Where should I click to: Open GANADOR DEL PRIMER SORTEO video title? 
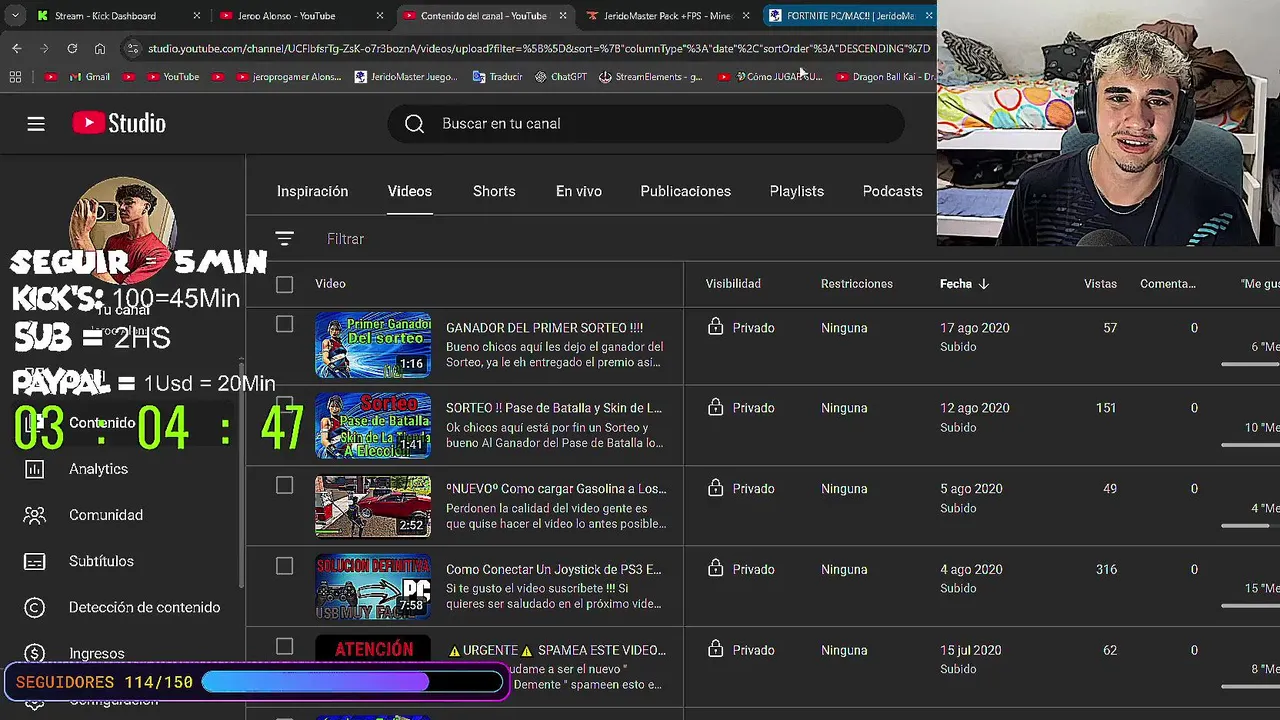pyautogui.click(x=544, y=328)
